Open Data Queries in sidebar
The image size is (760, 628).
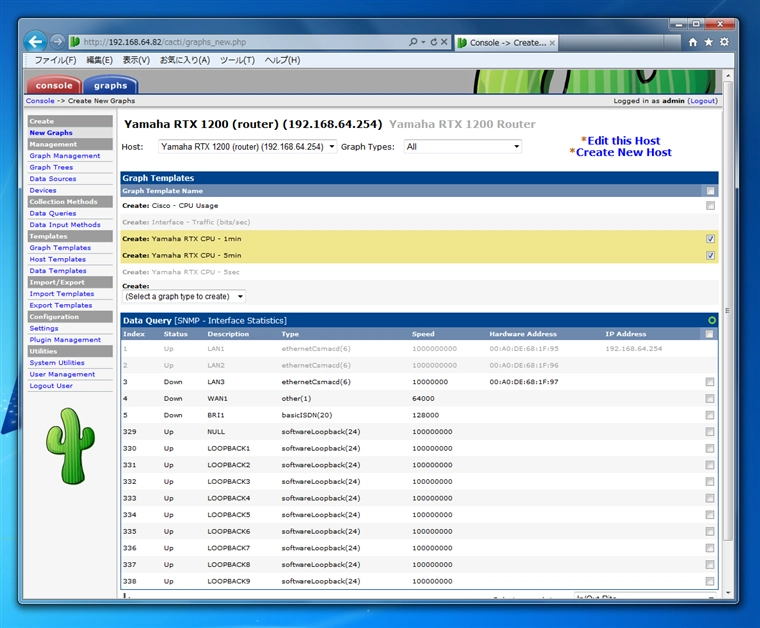(52, 213)
